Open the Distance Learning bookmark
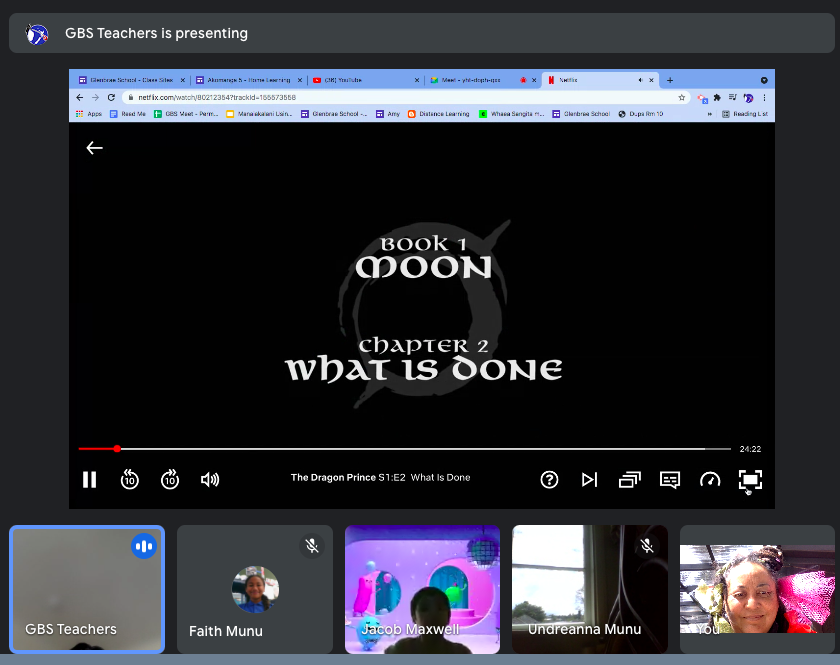 [x=438, y=114]
